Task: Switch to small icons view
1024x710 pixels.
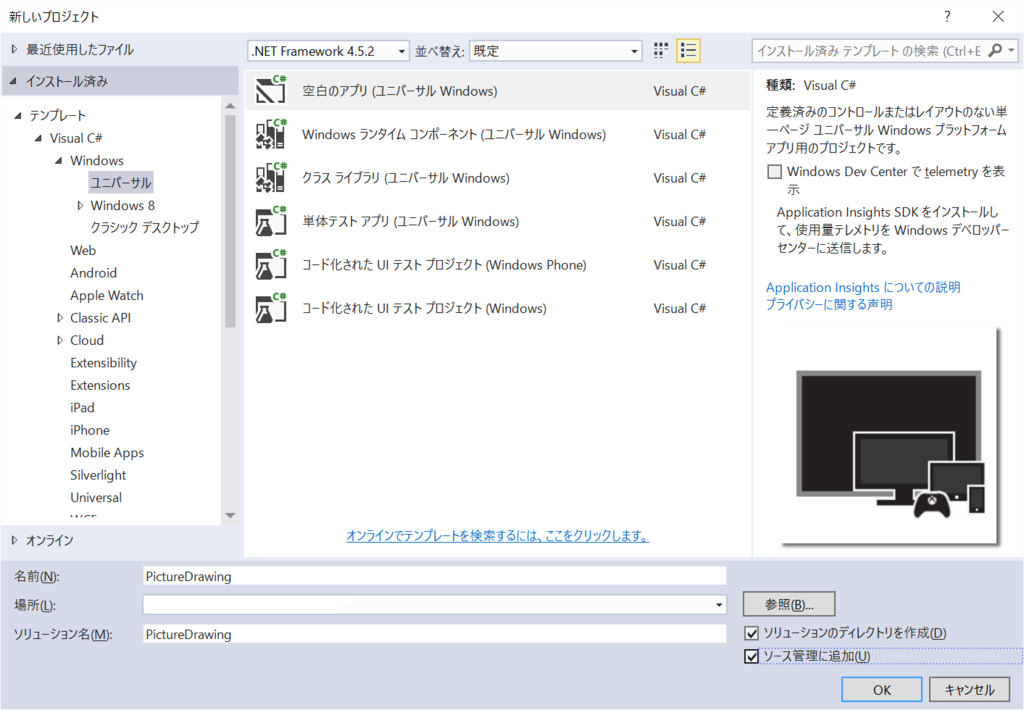Action: (661, 51)
